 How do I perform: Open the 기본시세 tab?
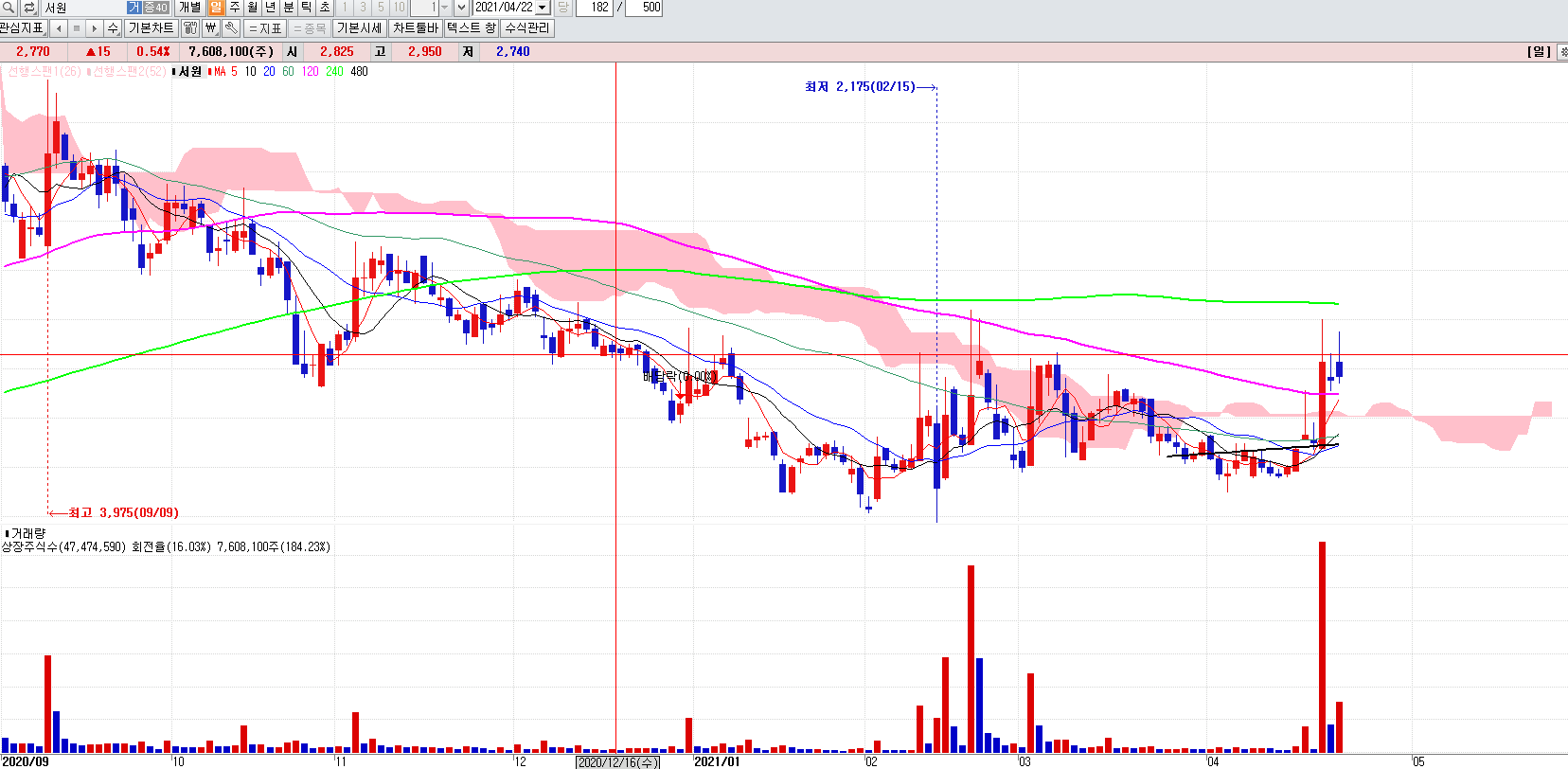pyautogui.click(x=360, y=28)
